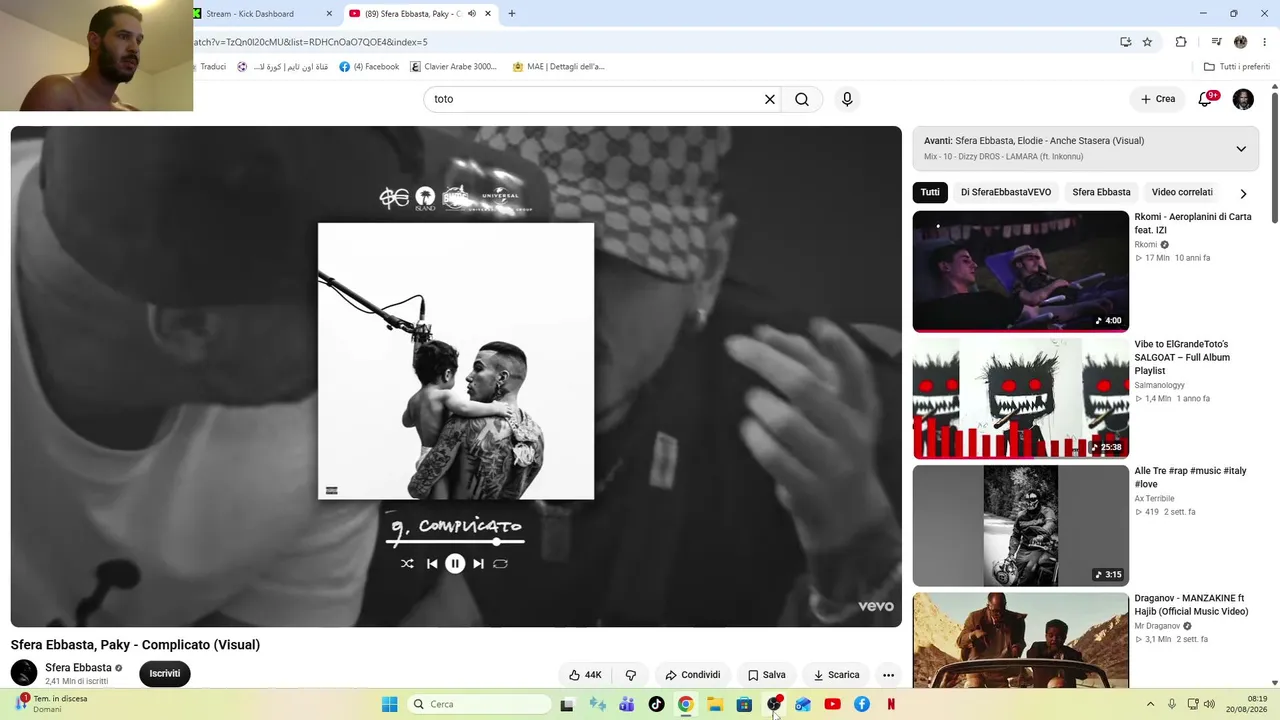Screen dimensions: 1280x720
Task: Click the next-track graphic in the video
Action: point(478,564)
